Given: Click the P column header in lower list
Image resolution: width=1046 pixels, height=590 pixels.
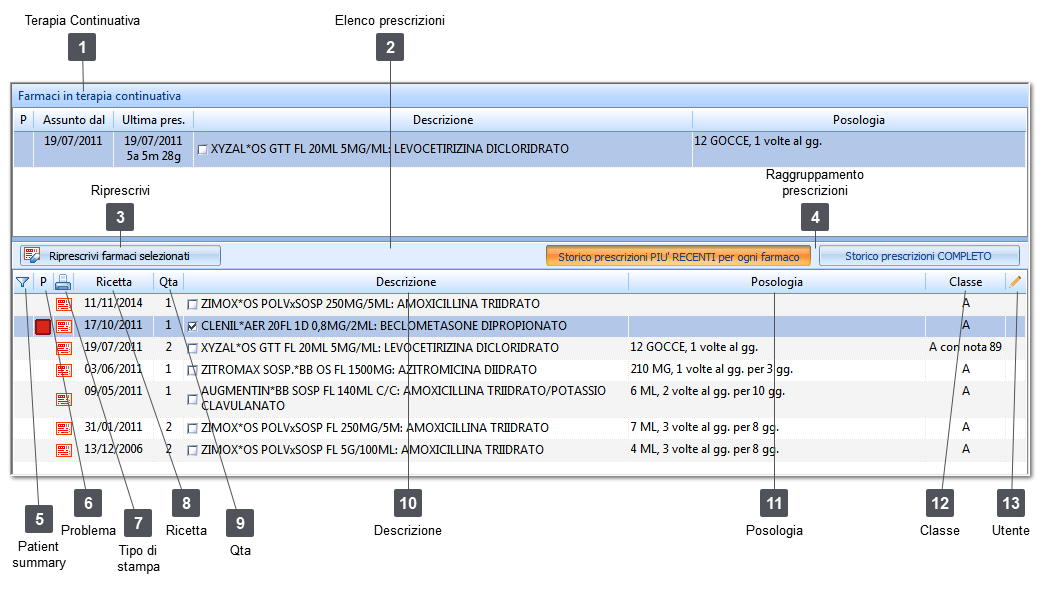Looking at the screenshot, I should click(x=43, y=282).
